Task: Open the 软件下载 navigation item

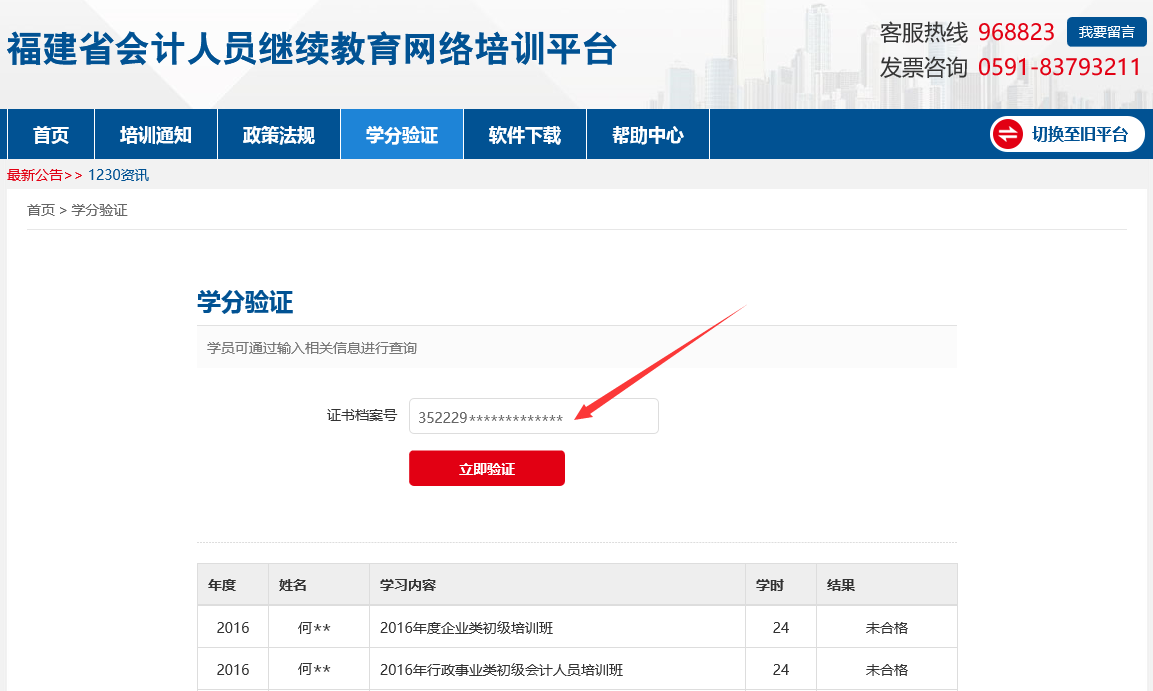Action: click(x=524, y=135)
